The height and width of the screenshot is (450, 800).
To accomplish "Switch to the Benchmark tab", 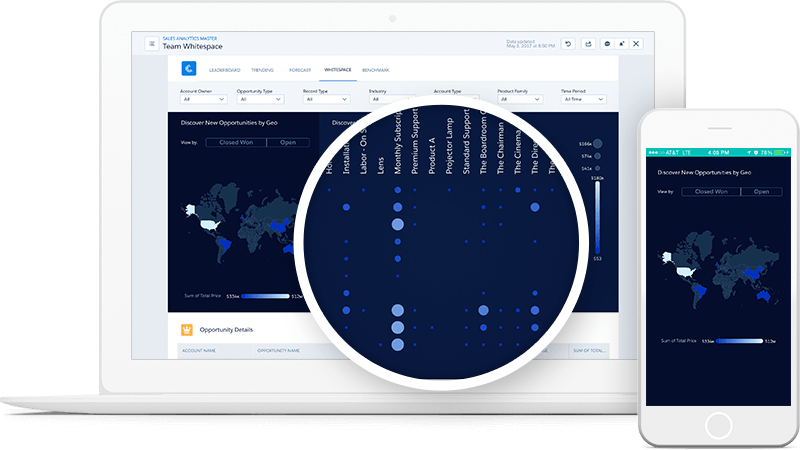I will [376, 70].
